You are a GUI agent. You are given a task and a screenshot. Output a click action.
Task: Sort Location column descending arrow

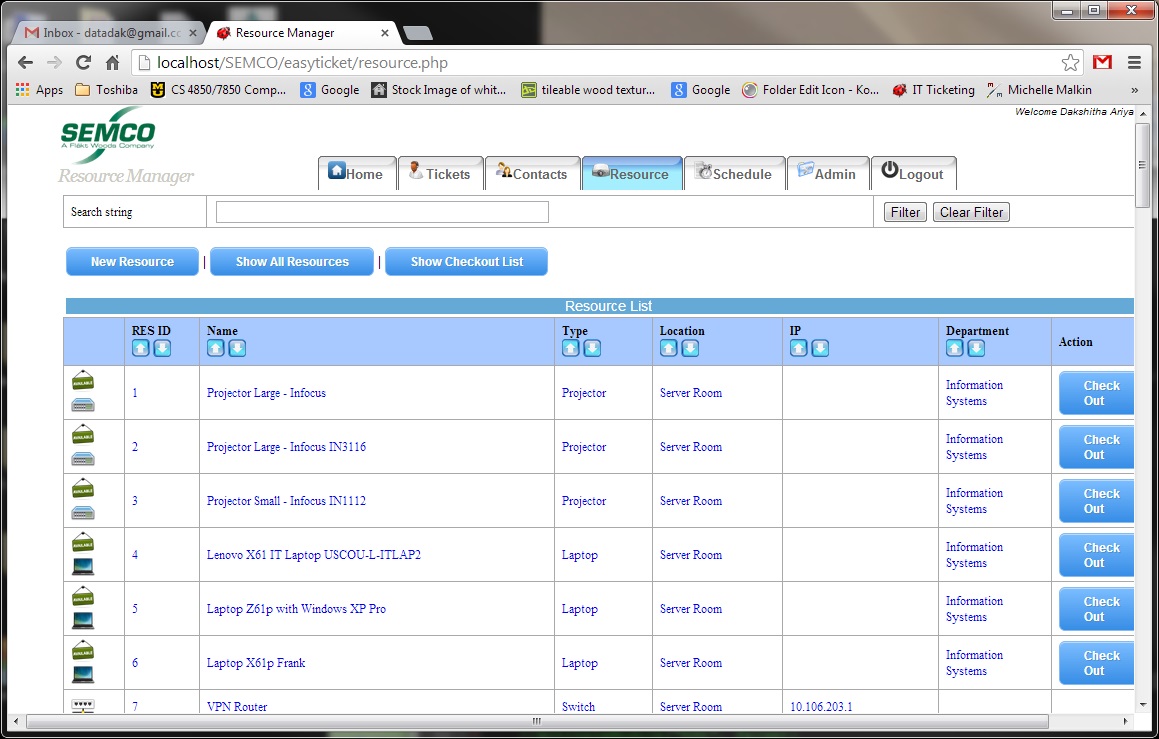pyautogui.click(x=690, y=348)
